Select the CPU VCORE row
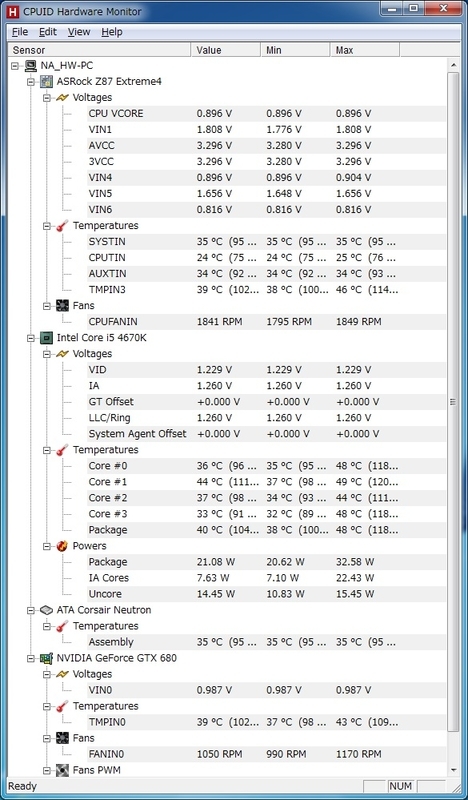468x800 pixels. 265,113
